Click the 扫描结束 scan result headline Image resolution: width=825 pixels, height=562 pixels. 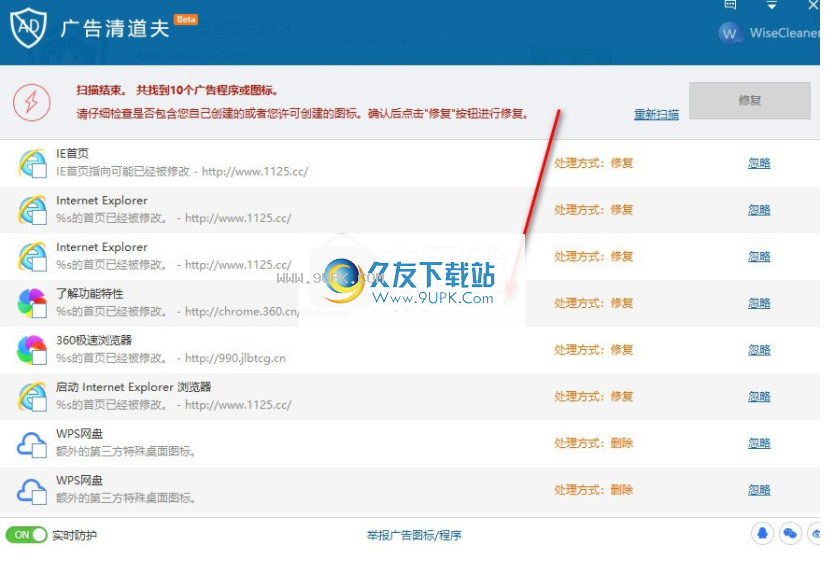point(177,90)
